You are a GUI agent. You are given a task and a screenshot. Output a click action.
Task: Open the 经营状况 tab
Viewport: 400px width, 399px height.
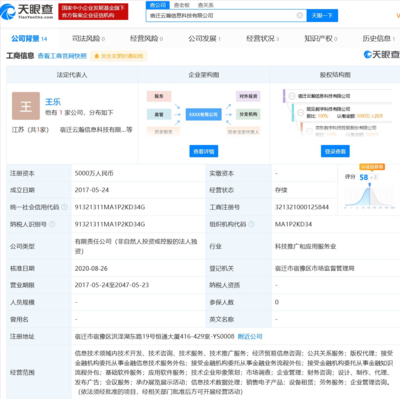click(262, 39)
